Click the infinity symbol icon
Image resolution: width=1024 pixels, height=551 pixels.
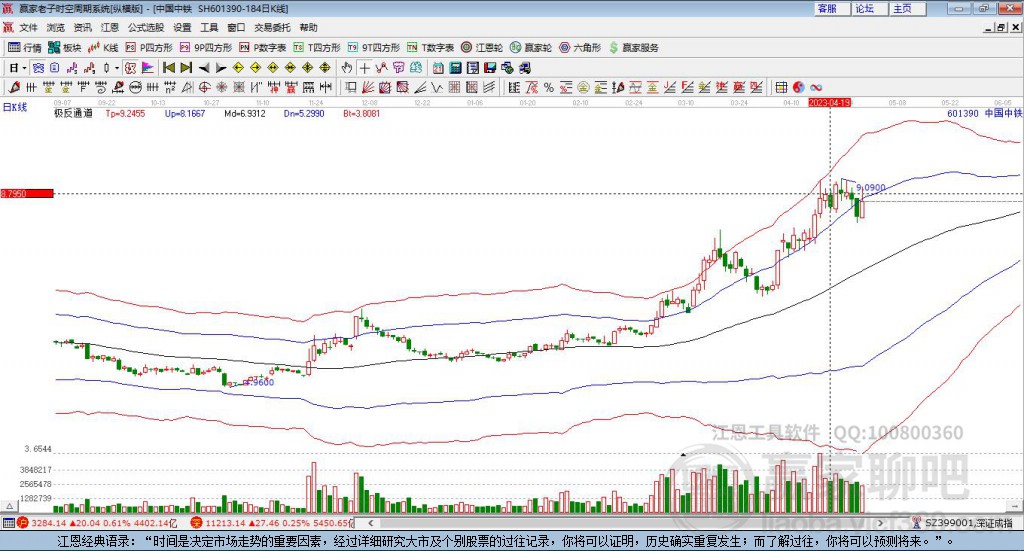816,87
